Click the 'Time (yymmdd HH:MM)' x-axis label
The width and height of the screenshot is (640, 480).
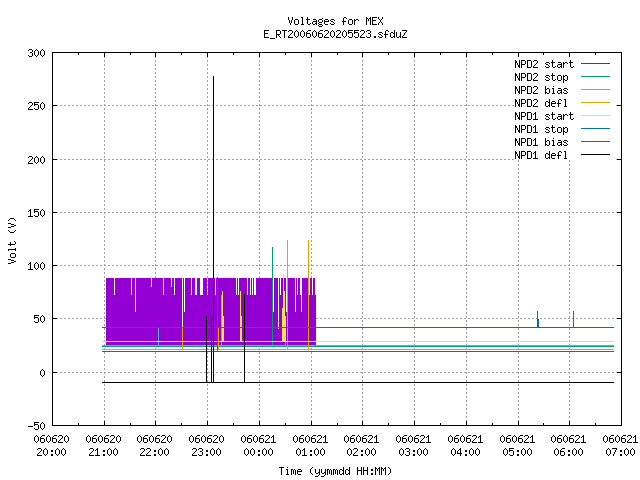point(335,471)
